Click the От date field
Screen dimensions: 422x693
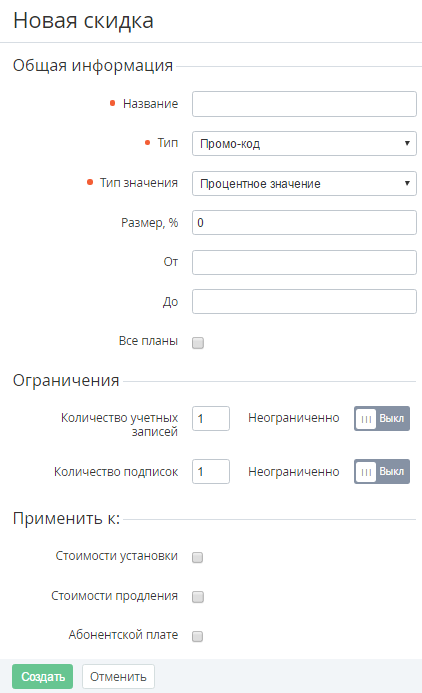pyautogui.click(x=304, y=262)
